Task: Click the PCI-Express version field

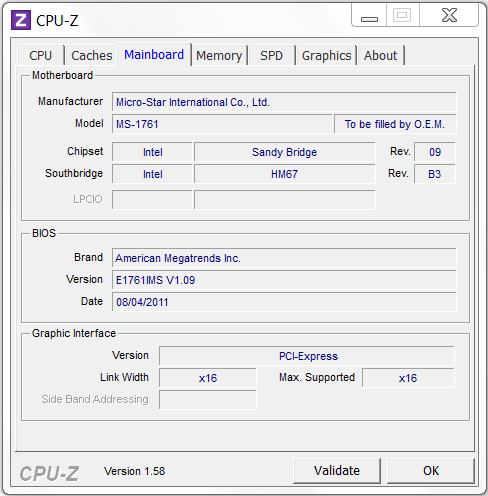Action: coord(307,356)
